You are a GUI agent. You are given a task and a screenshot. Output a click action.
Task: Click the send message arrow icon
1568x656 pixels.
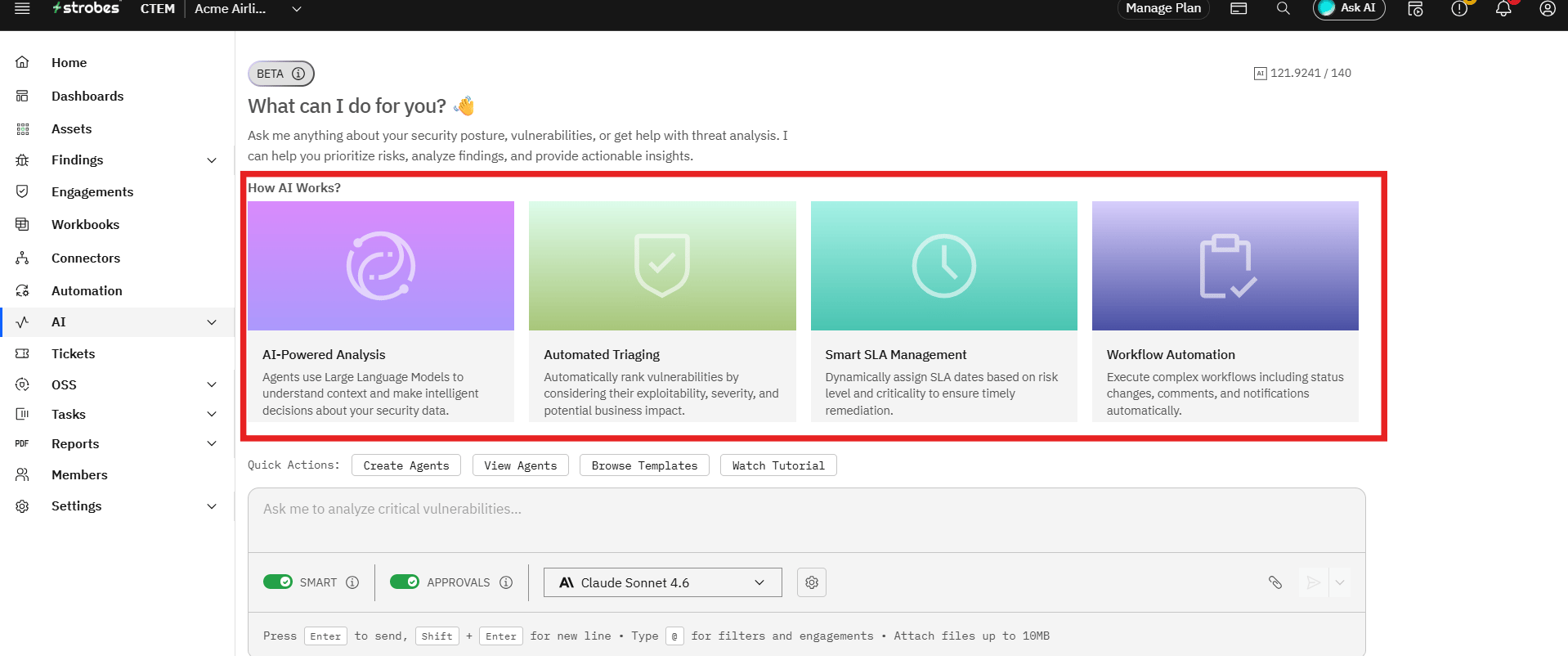tap(1313, 582)
